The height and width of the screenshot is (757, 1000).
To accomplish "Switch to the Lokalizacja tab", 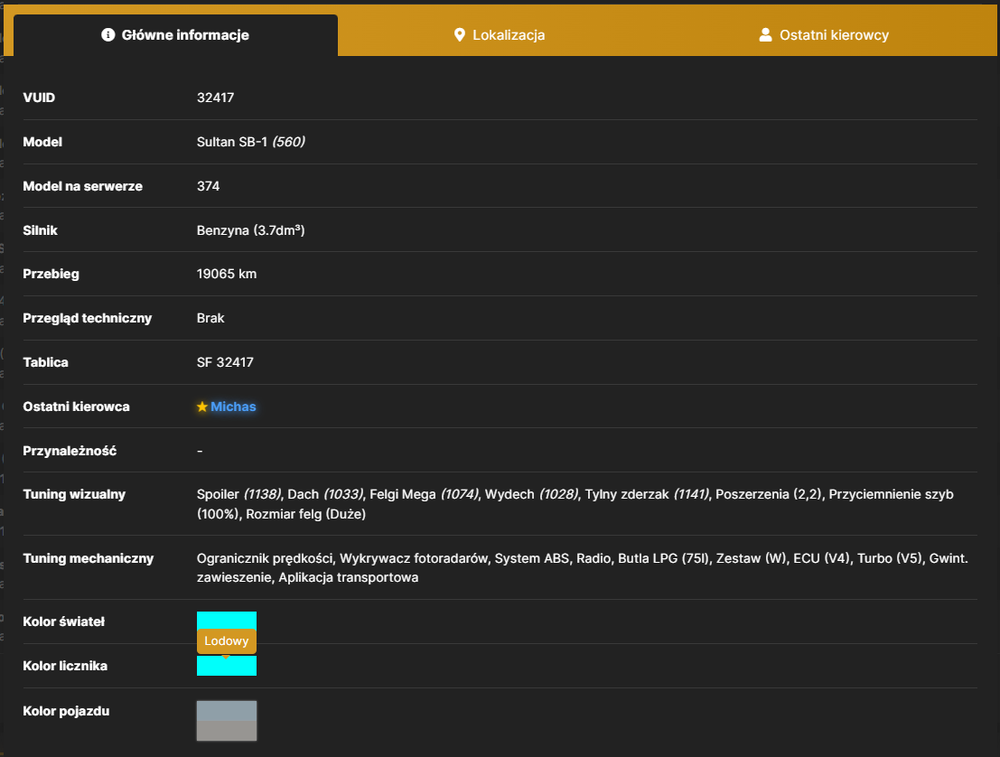I will pos(499,35).
